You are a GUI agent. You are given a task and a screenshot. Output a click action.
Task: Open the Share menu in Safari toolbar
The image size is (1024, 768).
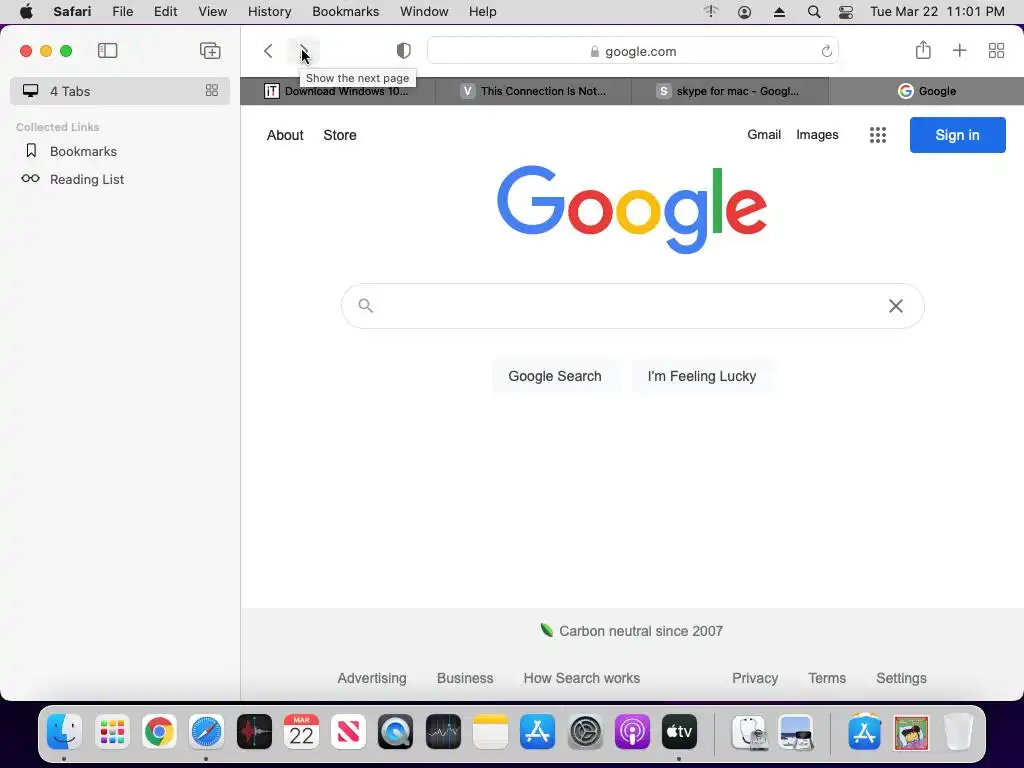[x=923, y=50]
